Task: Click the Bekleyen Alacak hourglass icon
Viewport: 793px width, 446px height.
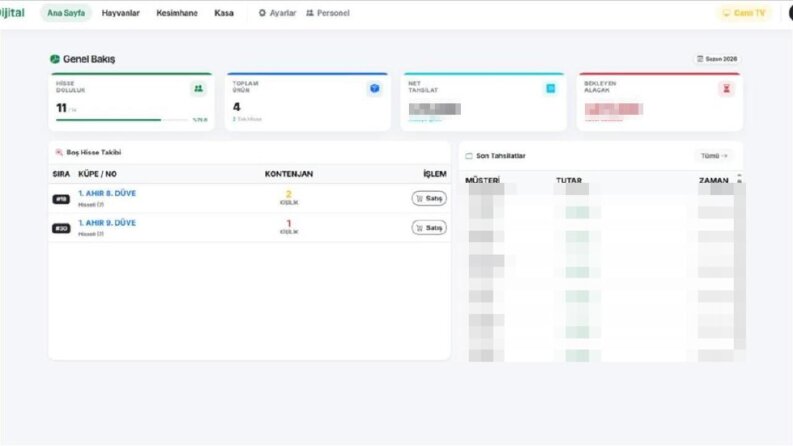Action: point(726,89)
